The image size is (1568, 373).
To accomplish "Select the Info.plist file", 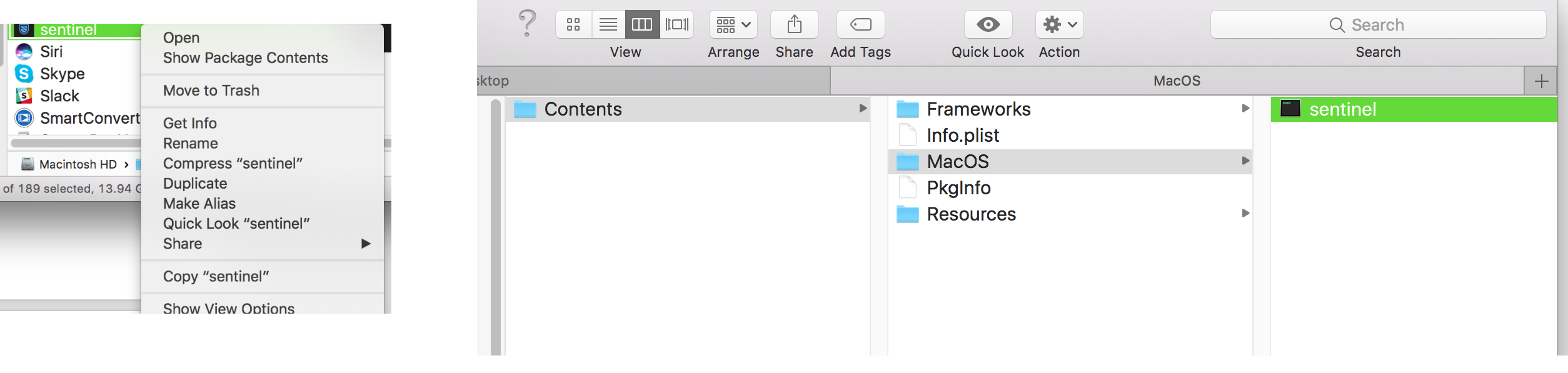I will [962, 136].
